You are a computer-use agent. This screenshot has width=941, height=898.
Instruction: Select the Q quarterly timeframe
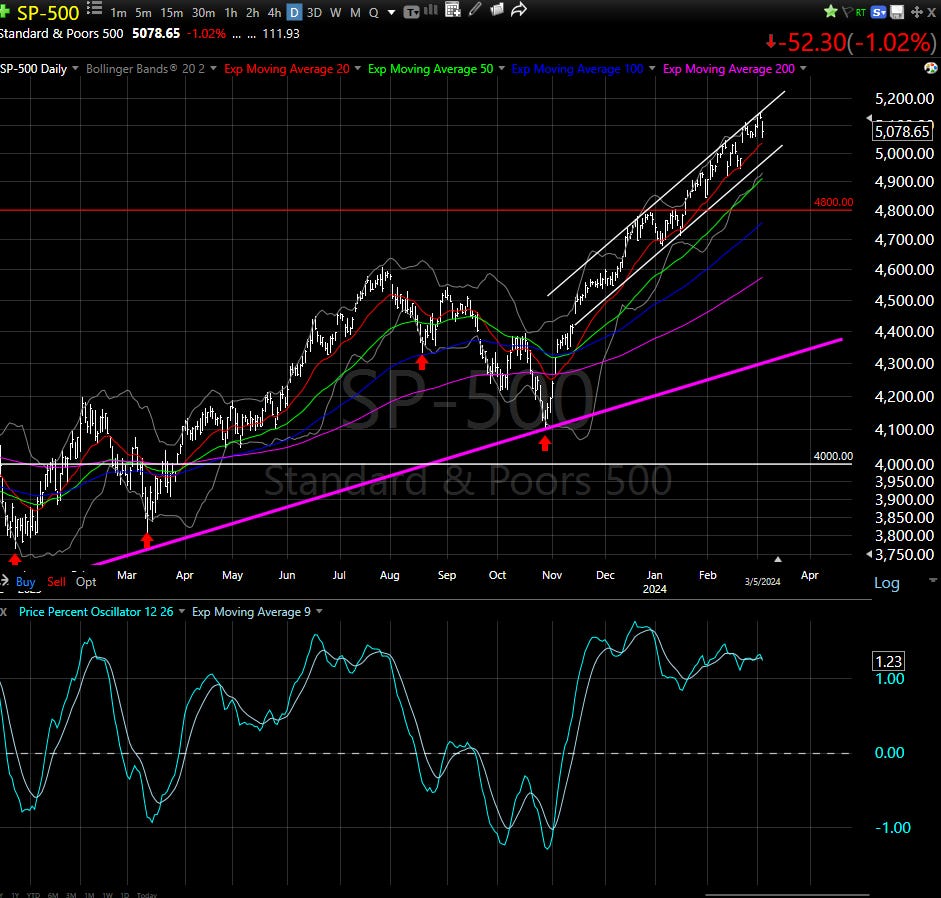click(374, 13)
